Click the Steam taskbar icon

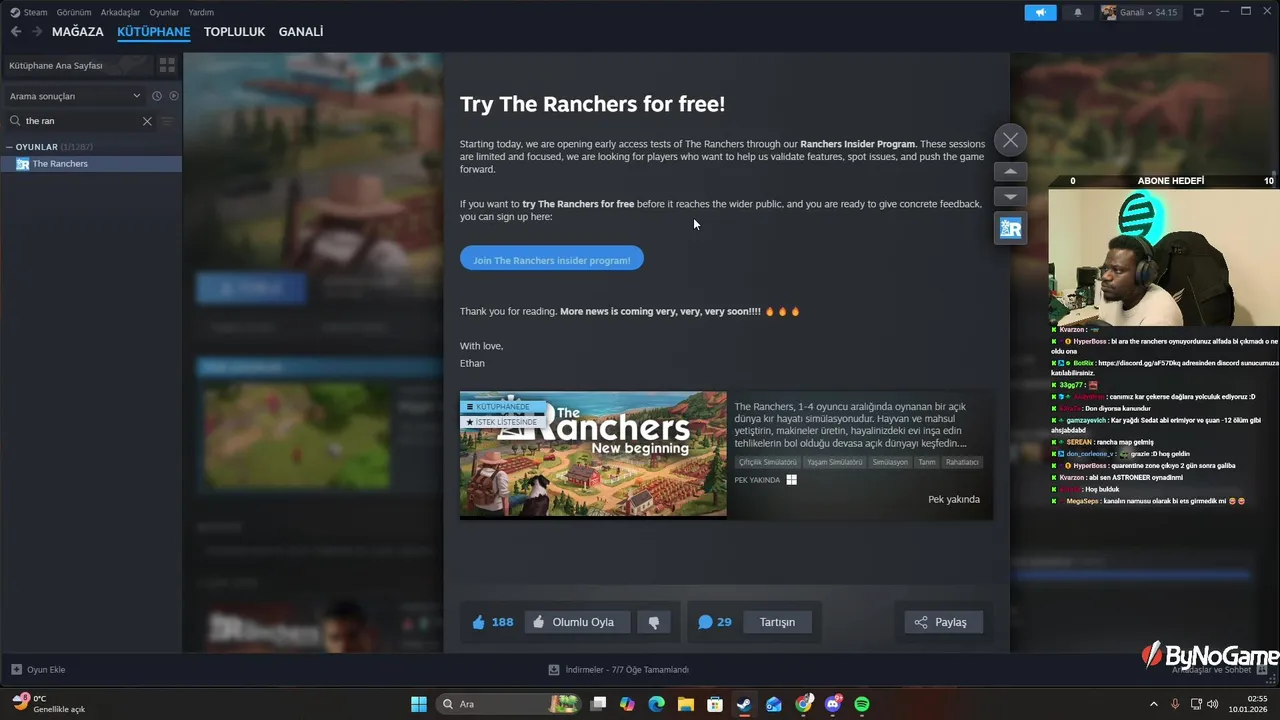744,704
